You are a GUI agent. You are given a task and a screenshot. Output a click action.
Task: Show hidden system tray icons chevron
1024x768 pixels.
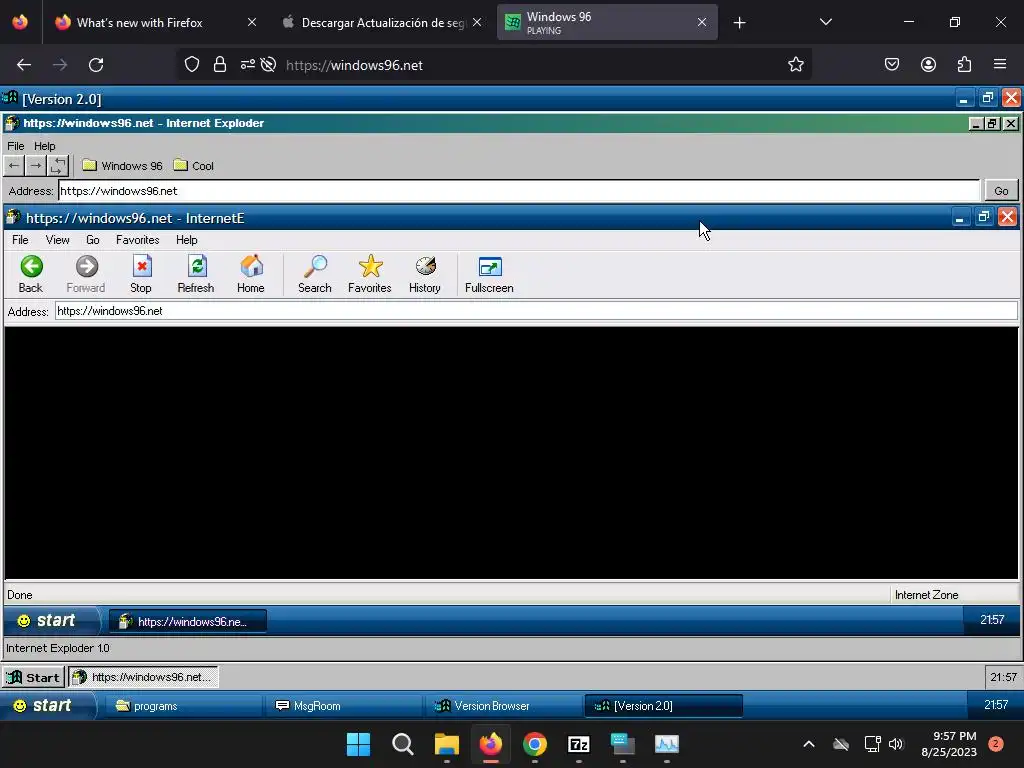[808, 744]
